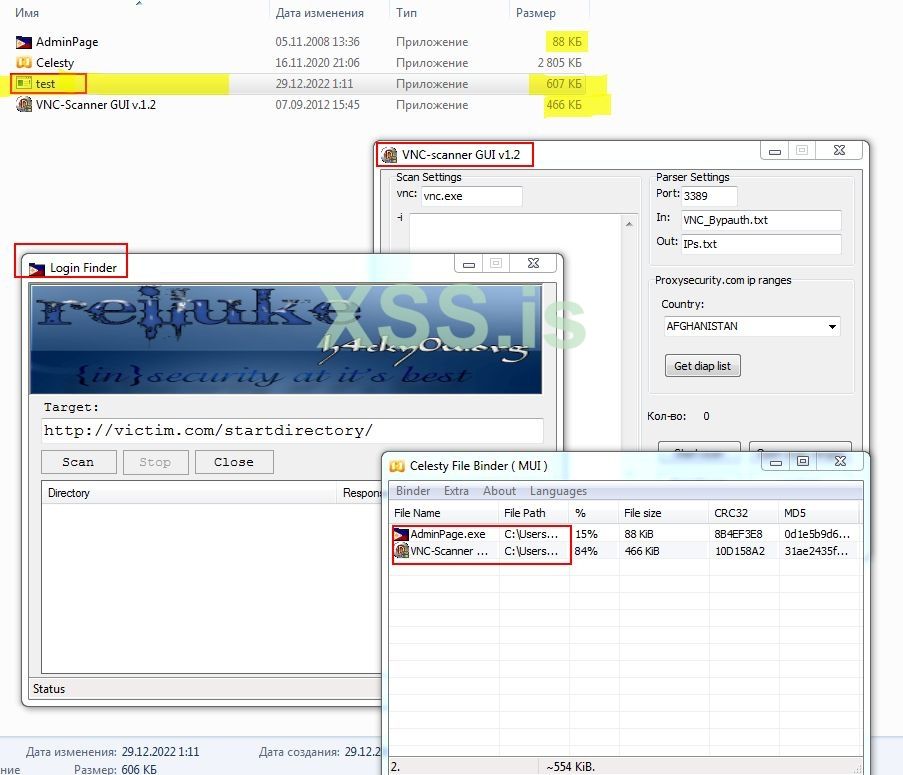Image resolution: width=903 pixels, height=775 pixels.
Task: Click Celesty File Binder title bar icon
Action: coord(397,466)
